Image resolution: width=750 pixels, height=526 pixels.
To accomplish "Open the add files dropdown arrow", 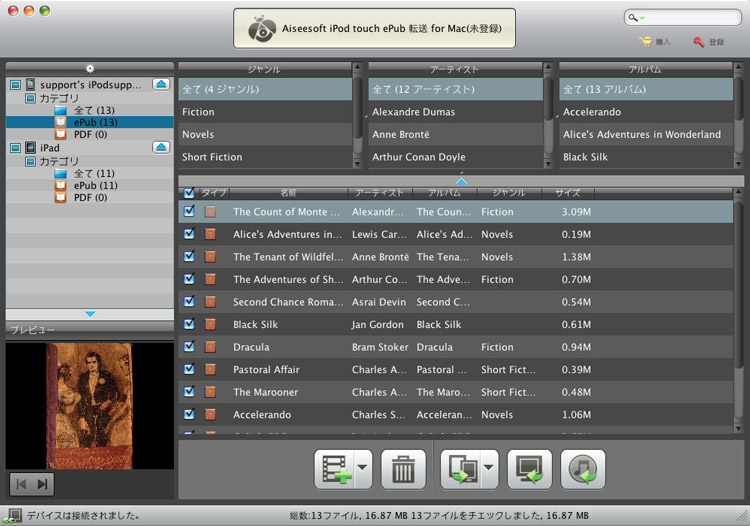I will coord(360,469).
